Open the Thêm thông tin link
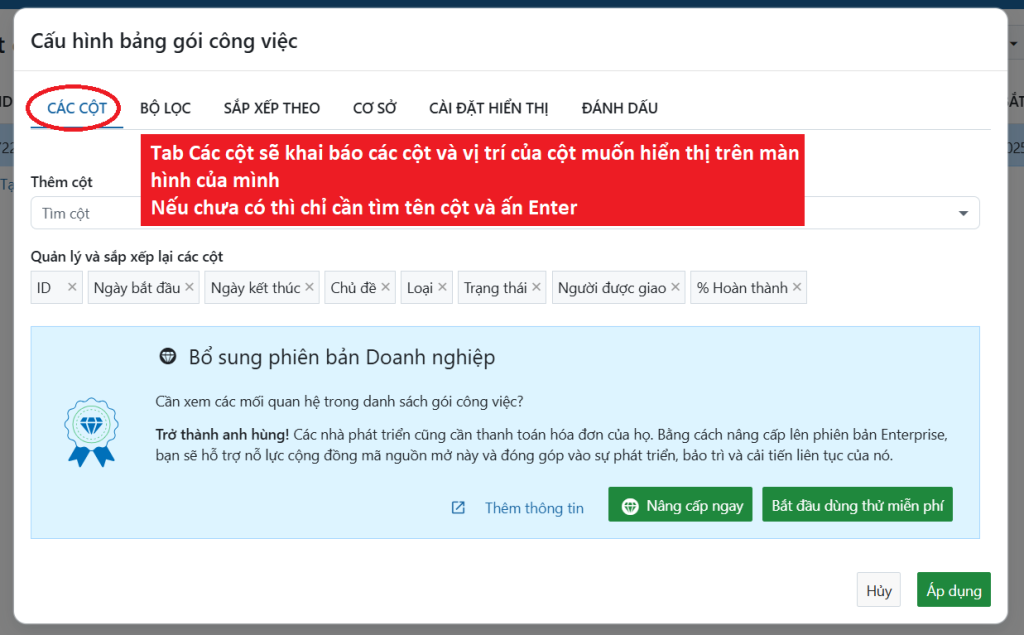 coord(533,508)
